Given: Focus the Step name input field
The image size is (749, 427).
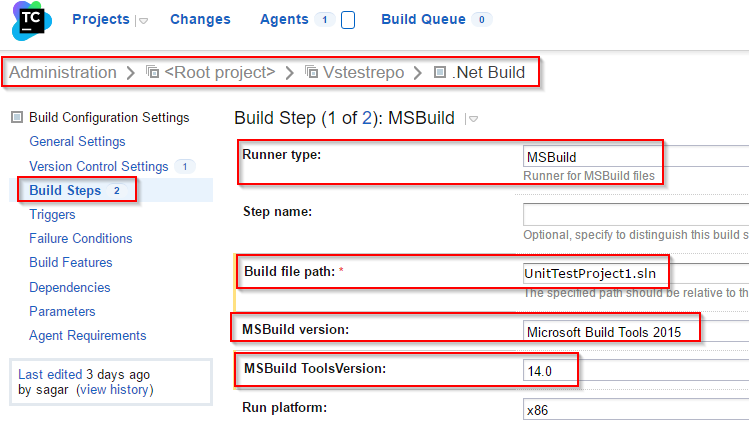Looking at the screenshot, I should (636, 214).
